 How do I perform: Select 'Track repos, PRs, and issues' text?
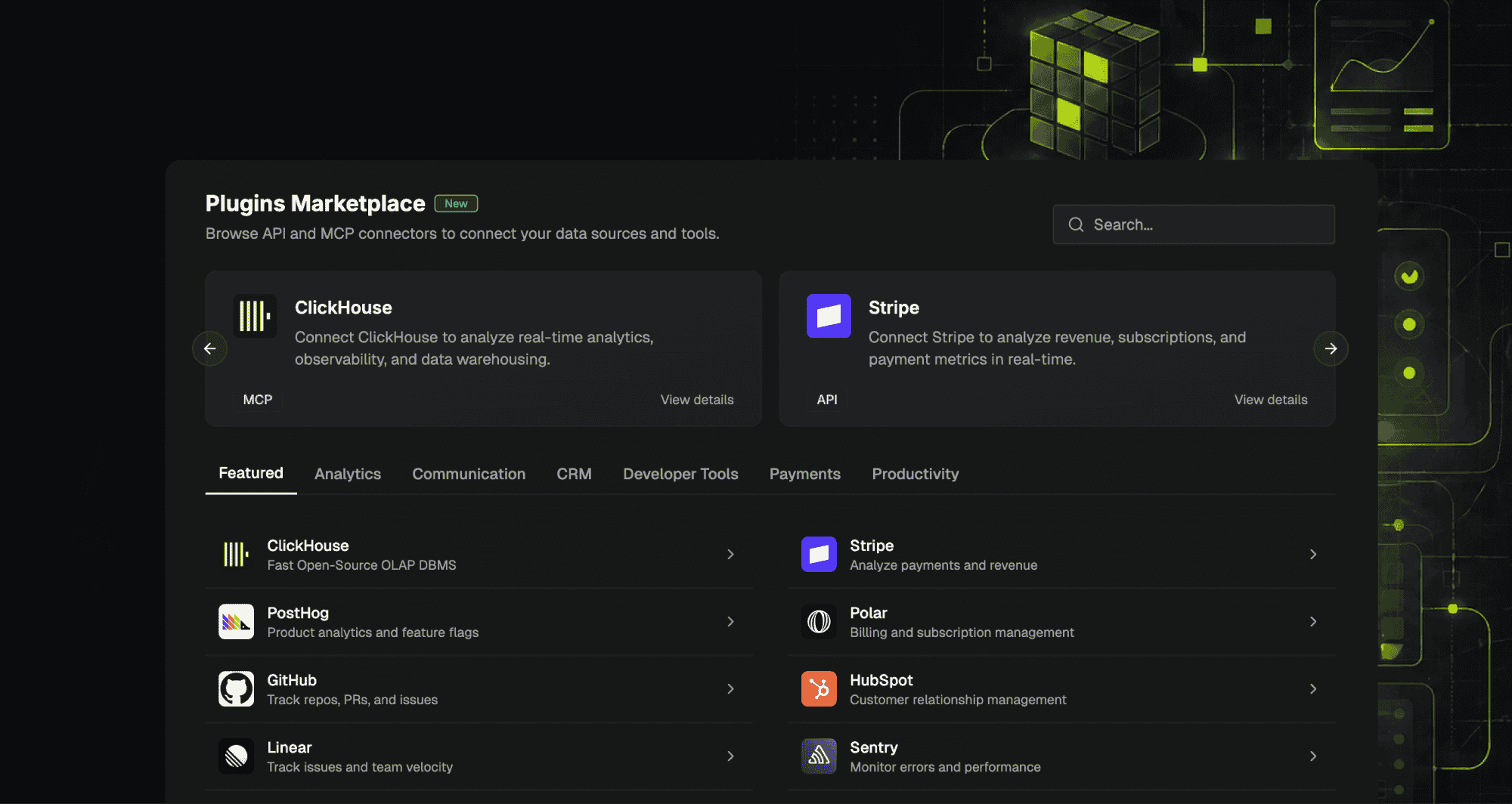tap(352, 700)
